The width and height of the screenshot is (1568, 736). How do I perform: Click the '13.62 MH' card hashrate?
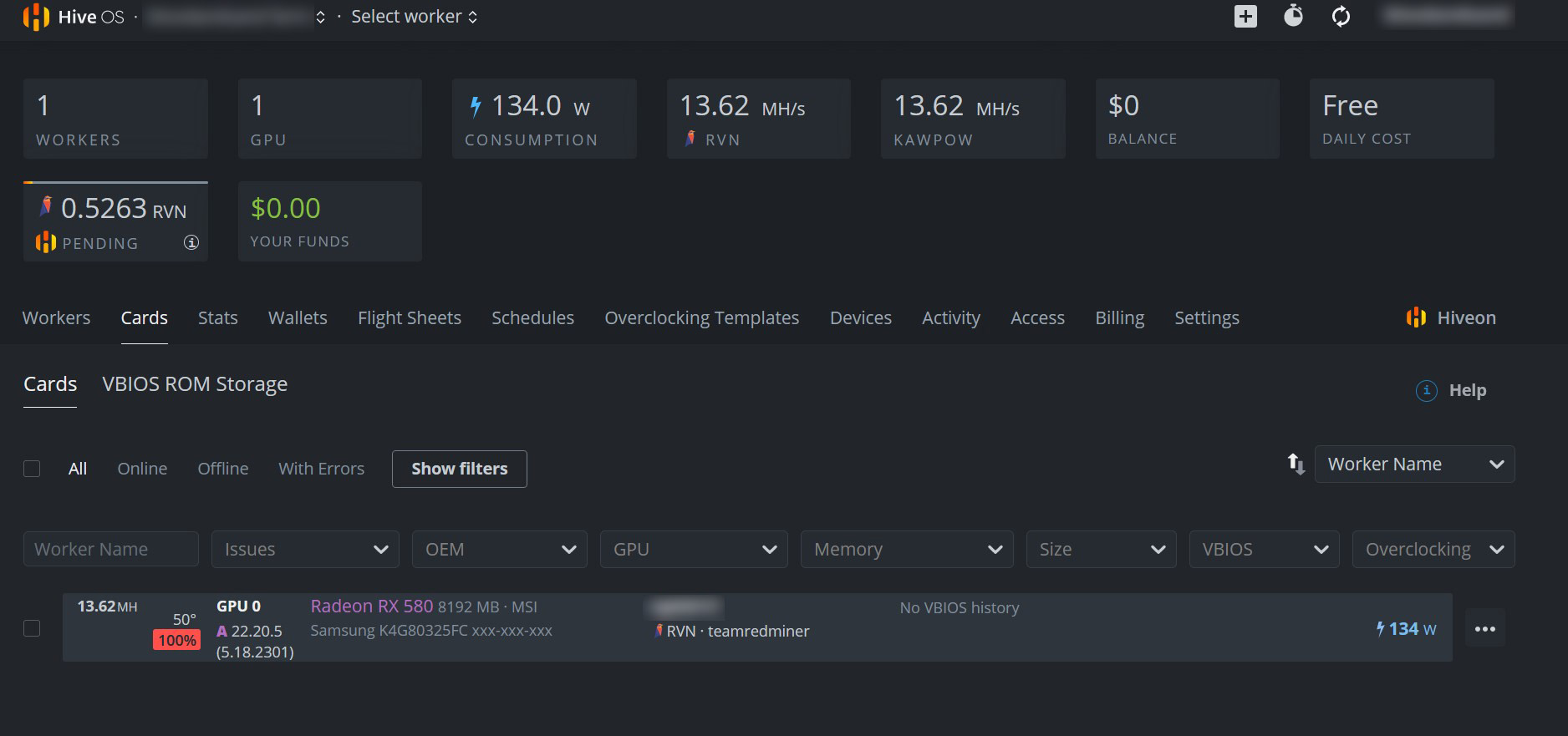pyautogui.click(x=107, y=606)
